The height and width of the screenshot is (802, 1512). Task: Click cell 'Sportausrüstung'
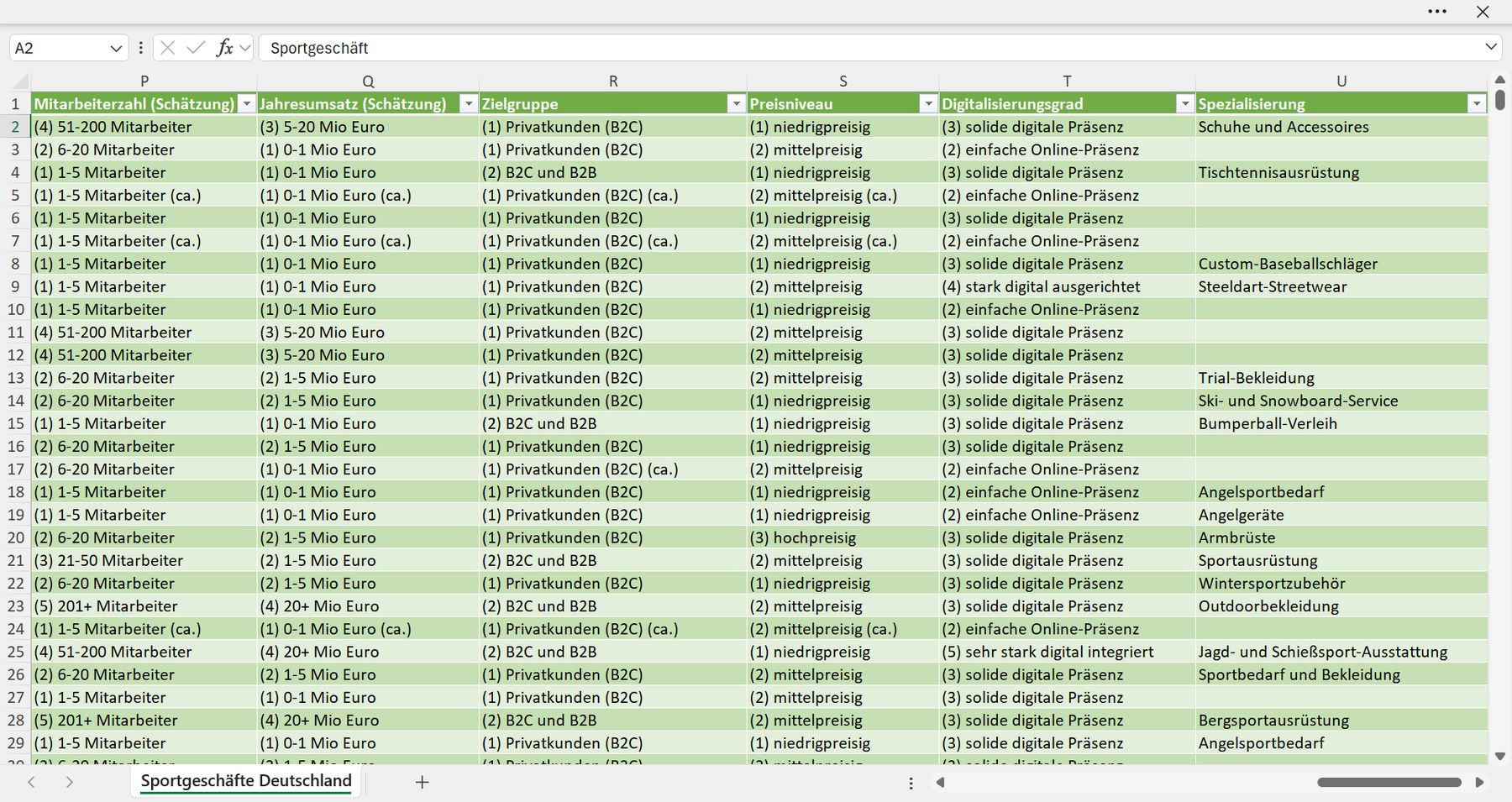(x=1341, y=560)
